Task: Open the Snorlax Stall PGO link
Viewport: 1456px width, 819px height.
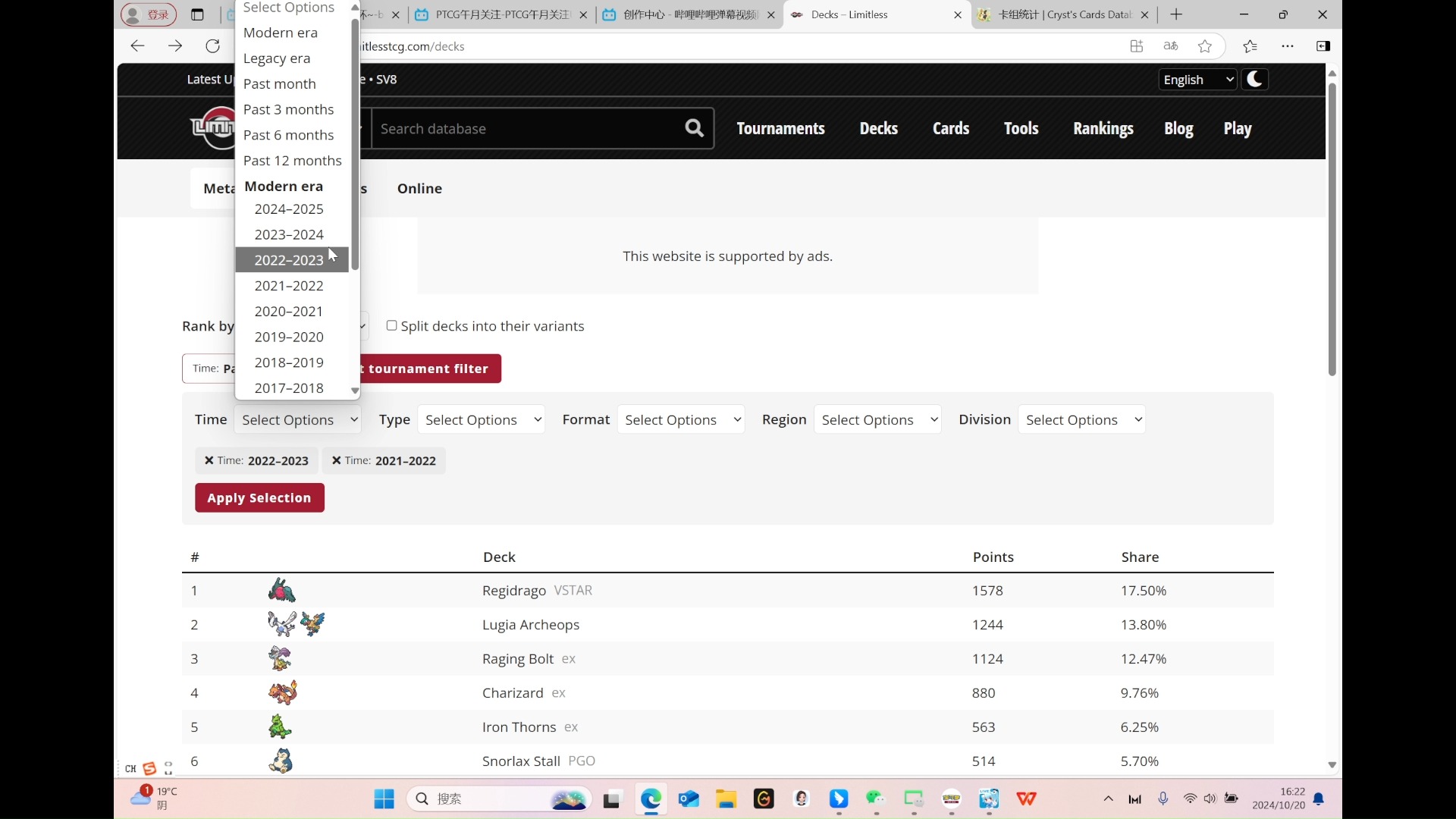Action: (538, 761)
